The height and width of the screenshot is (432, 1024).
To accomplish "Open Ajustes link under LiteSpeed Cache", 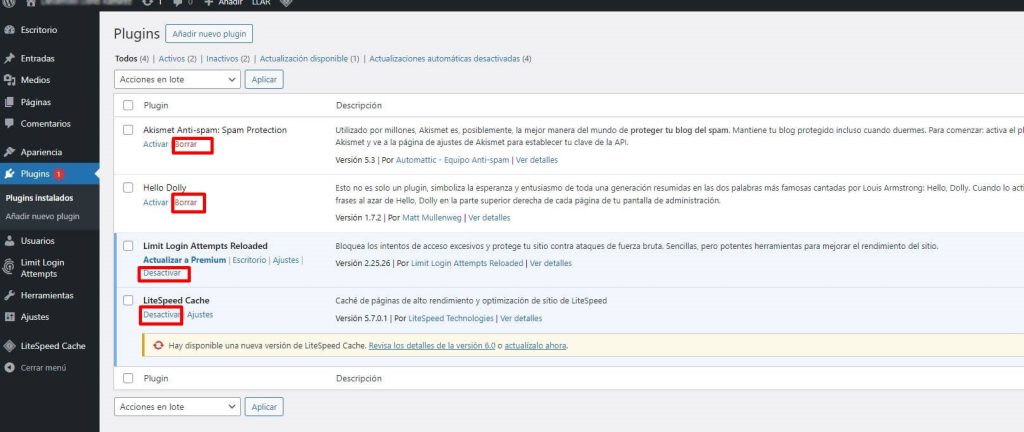I will (x=200, y=315).
